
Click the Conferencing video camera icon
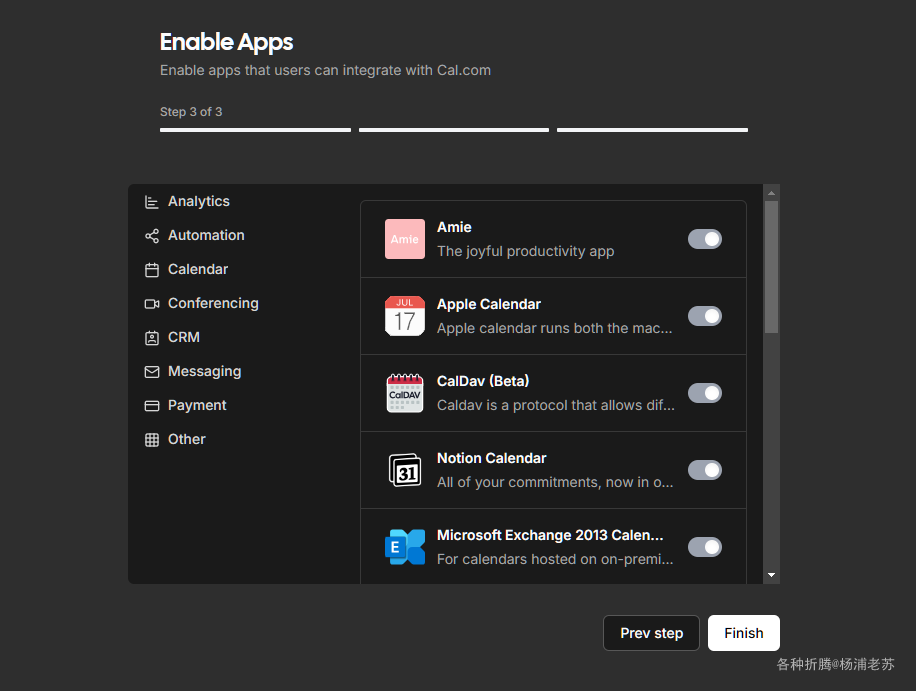(152, 304)
